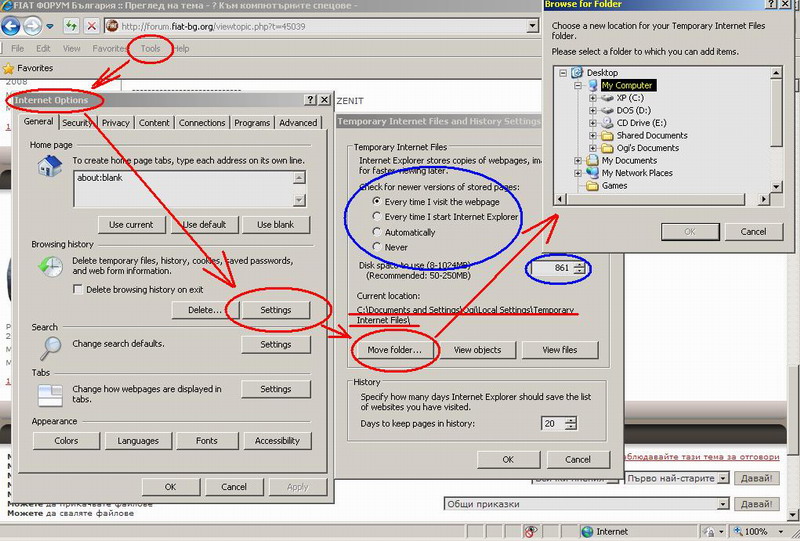Click the Favorites star icon

pyautogui.click(x=8, y=68)
